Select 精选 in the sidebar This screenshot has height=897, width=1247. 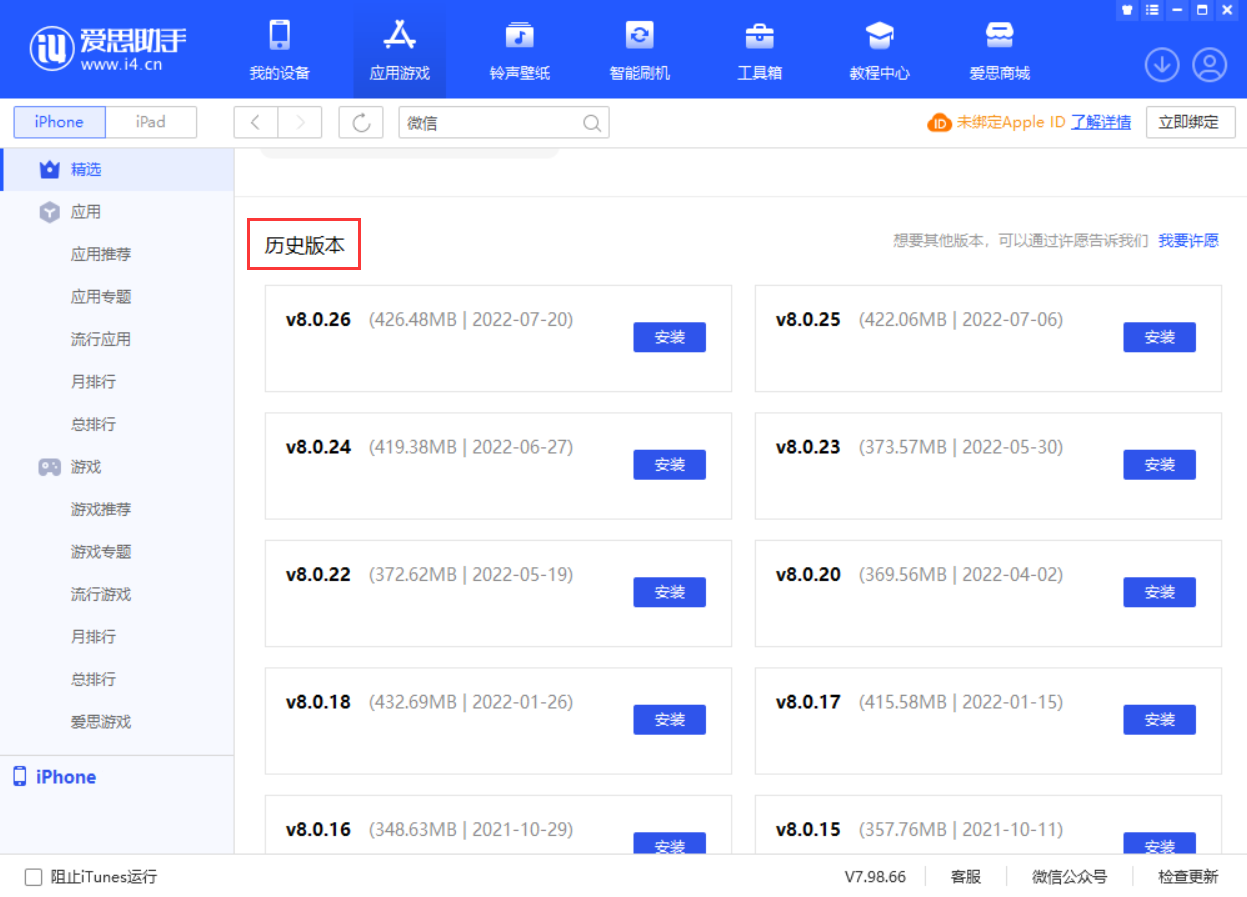[x=117, y=170]
